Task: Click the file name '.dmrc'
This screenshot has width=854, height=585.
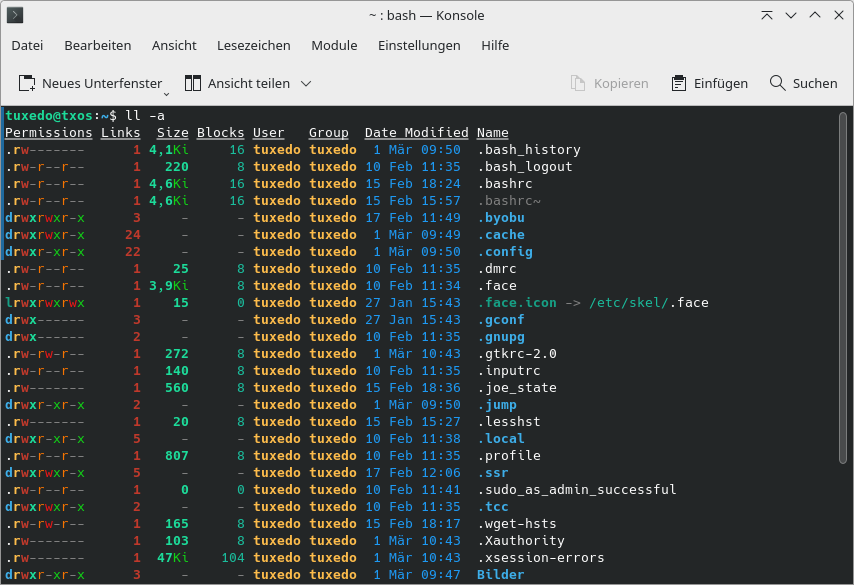Action: (x=497, y=269)
